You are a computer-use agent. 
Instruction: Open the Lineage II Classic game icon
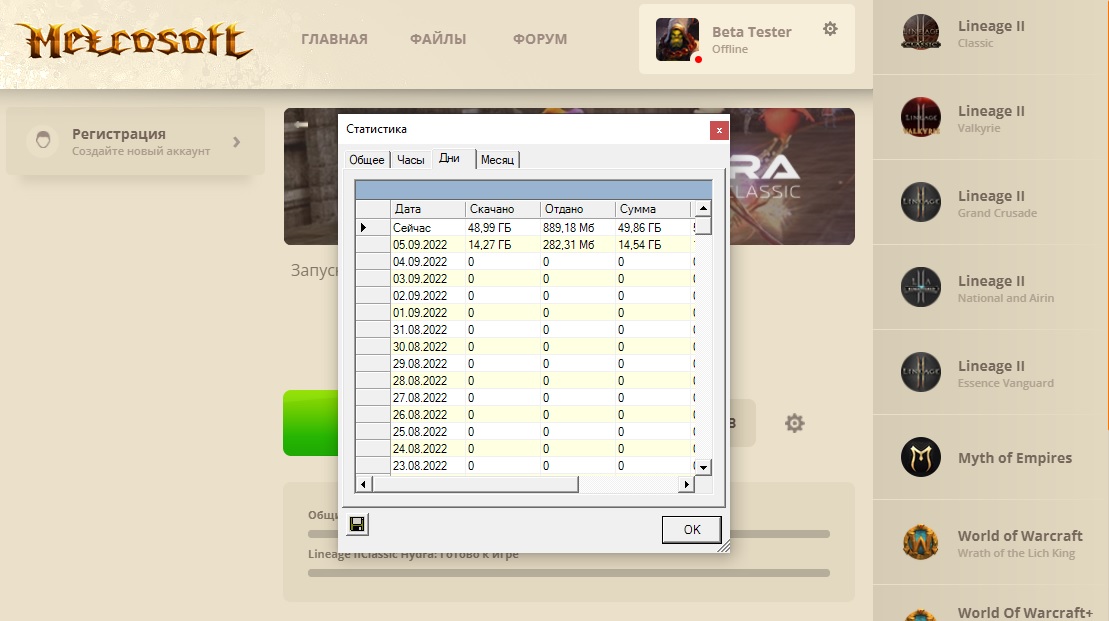920,33
